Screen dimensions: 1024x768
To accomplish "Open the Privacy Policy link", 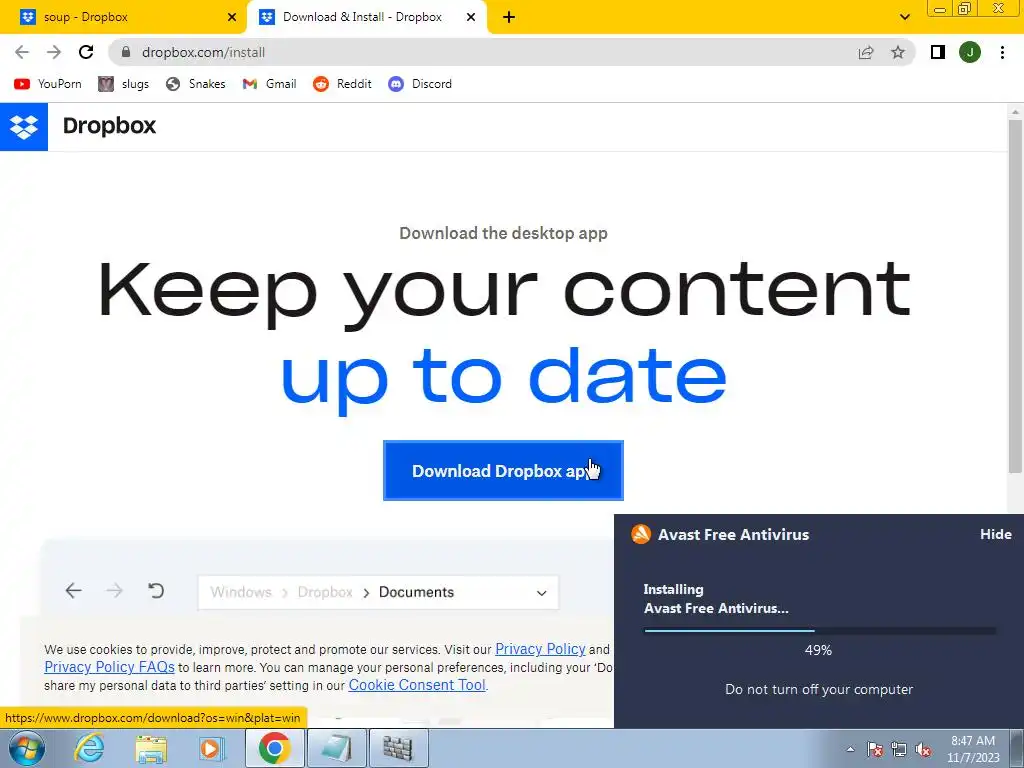I will point(540,649).
